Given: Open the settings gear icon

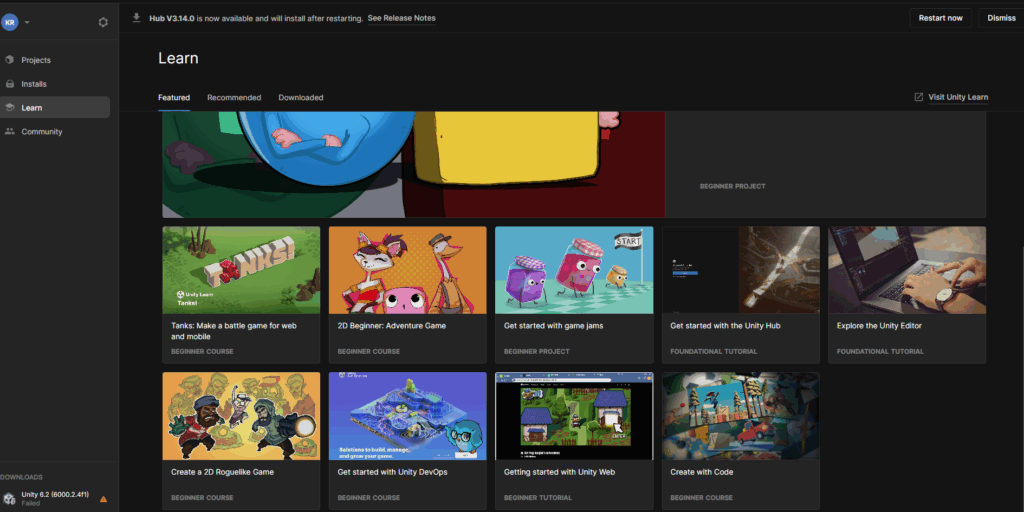Looking at the screenshot, I should (103, 22).
